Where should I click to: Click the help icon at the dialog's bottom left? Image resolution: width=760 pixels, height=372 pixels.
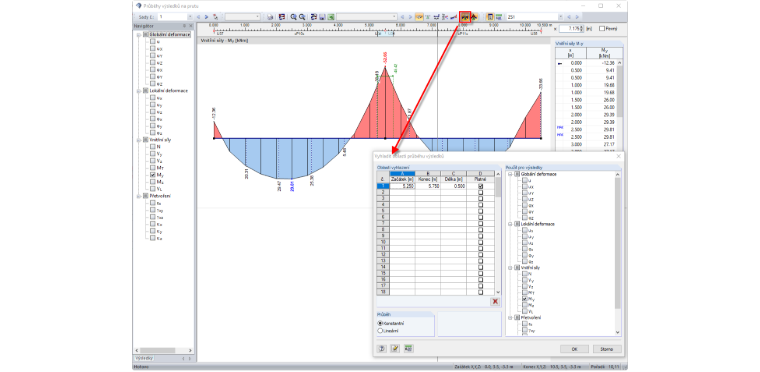pos(382,348)
